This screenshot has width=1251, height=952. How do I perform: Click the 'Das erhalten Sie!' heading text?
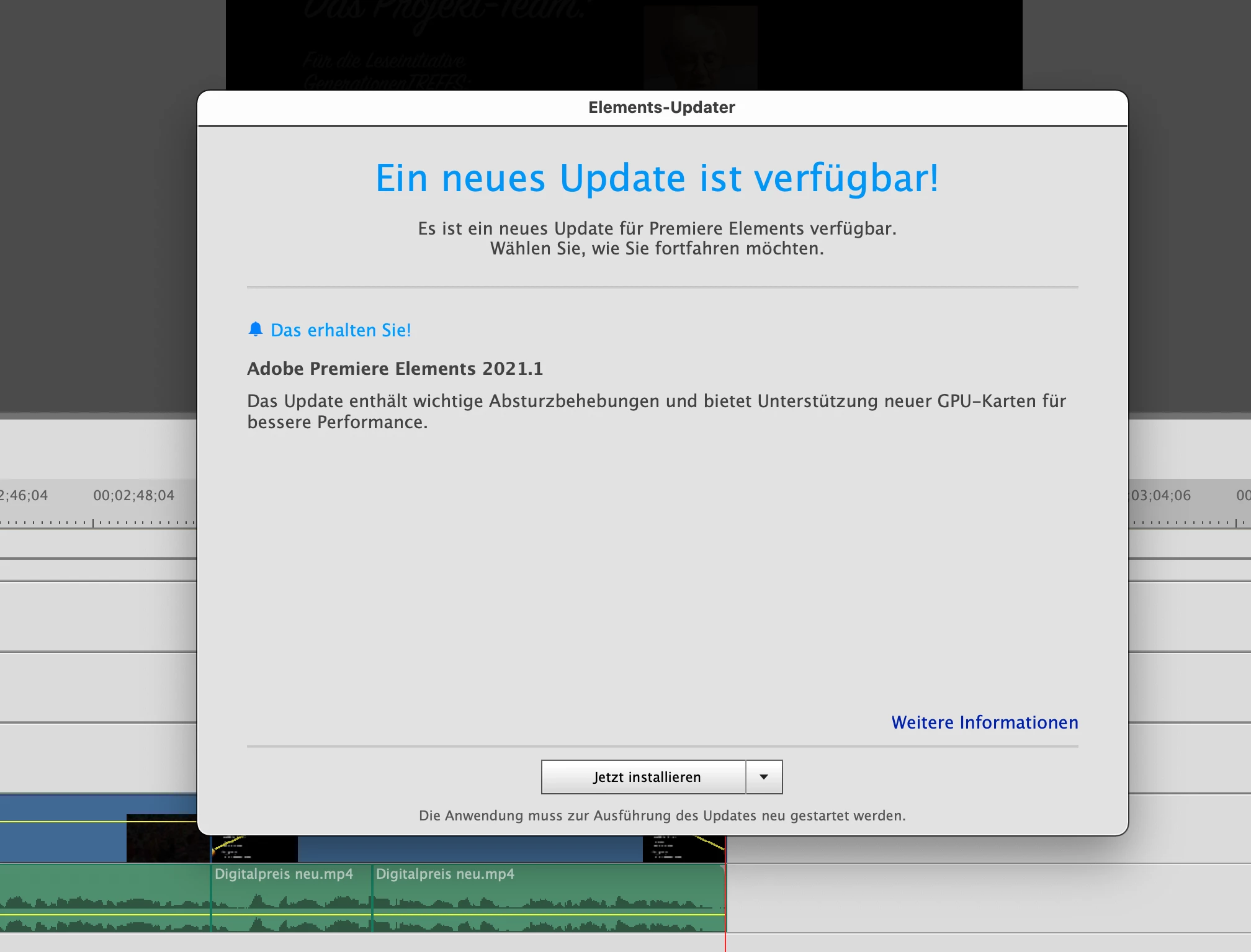tap(341, 330)
